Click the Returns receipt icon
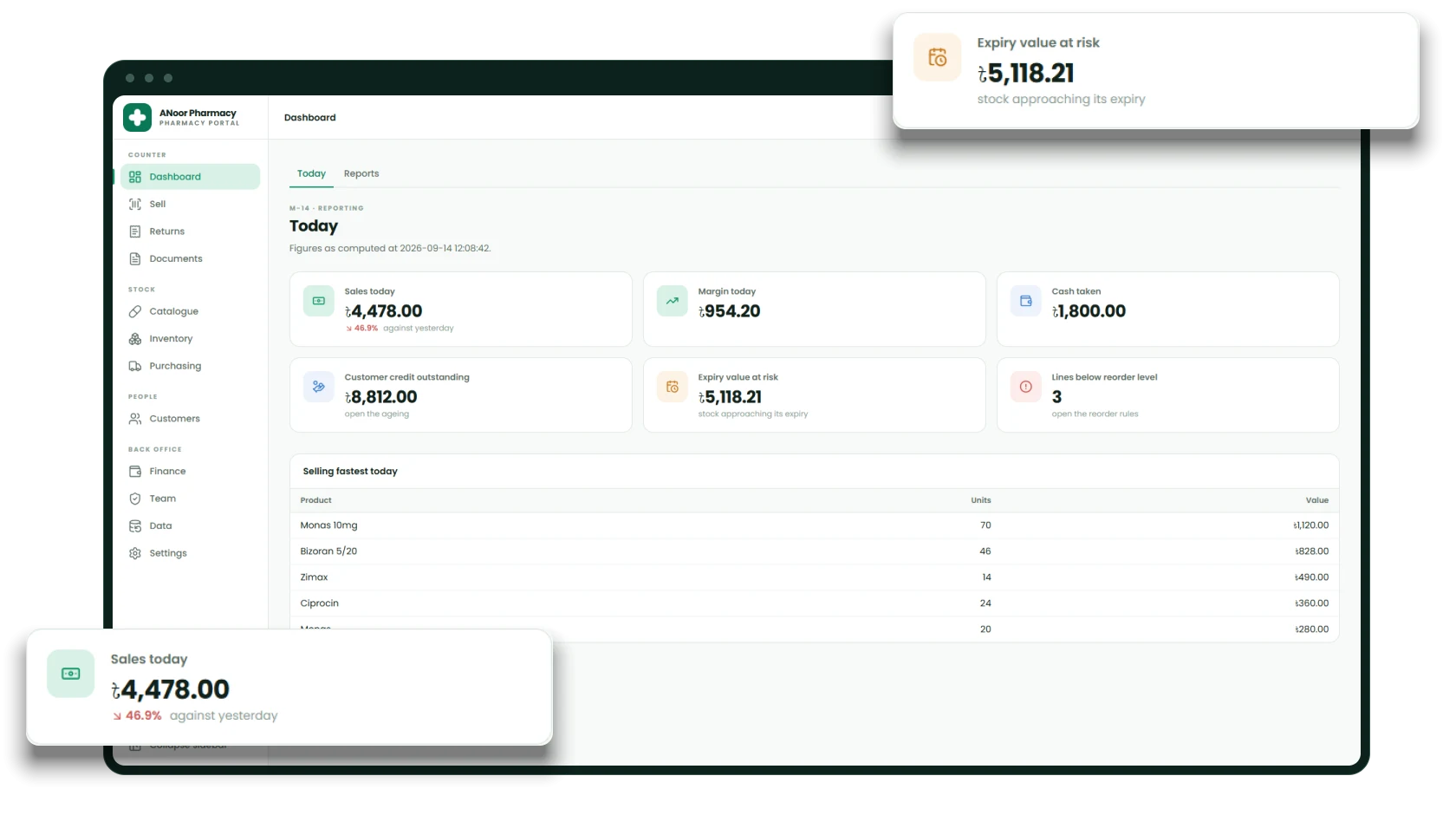The image size is (1456, 815). click(135, 231)
